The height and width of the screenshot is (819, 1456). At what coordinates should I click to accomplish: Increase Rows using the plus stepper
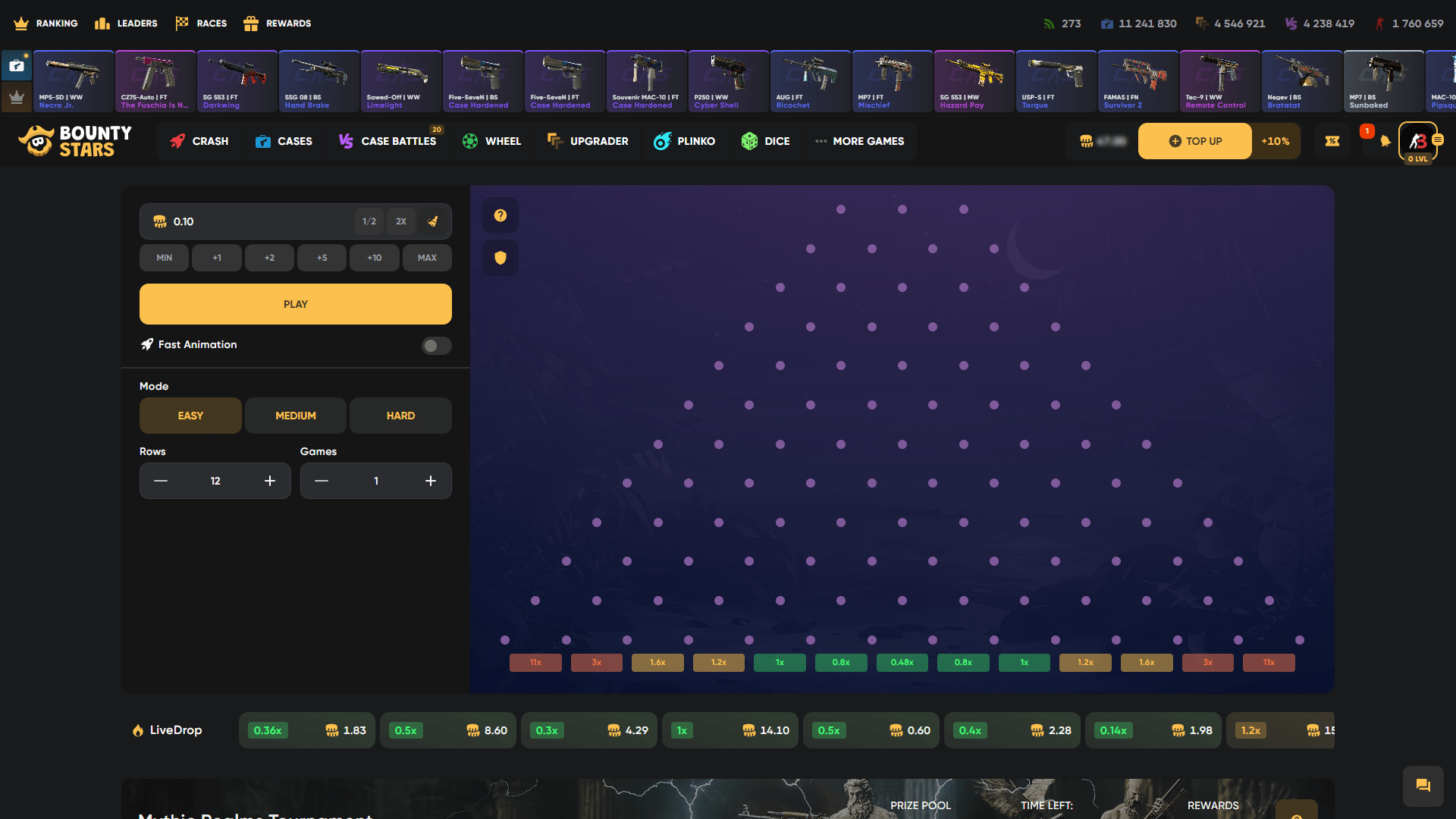click(269, 480)
